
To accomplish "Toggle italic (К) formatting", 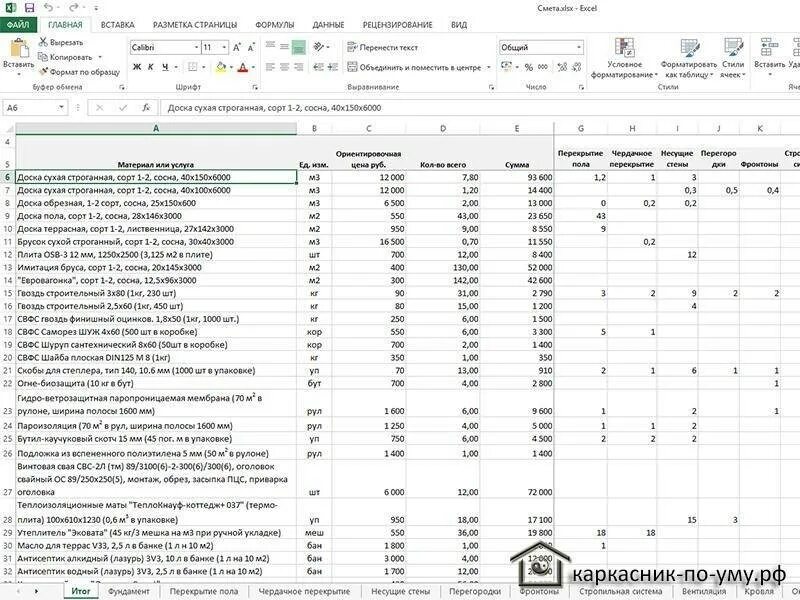I will (151, 67).
